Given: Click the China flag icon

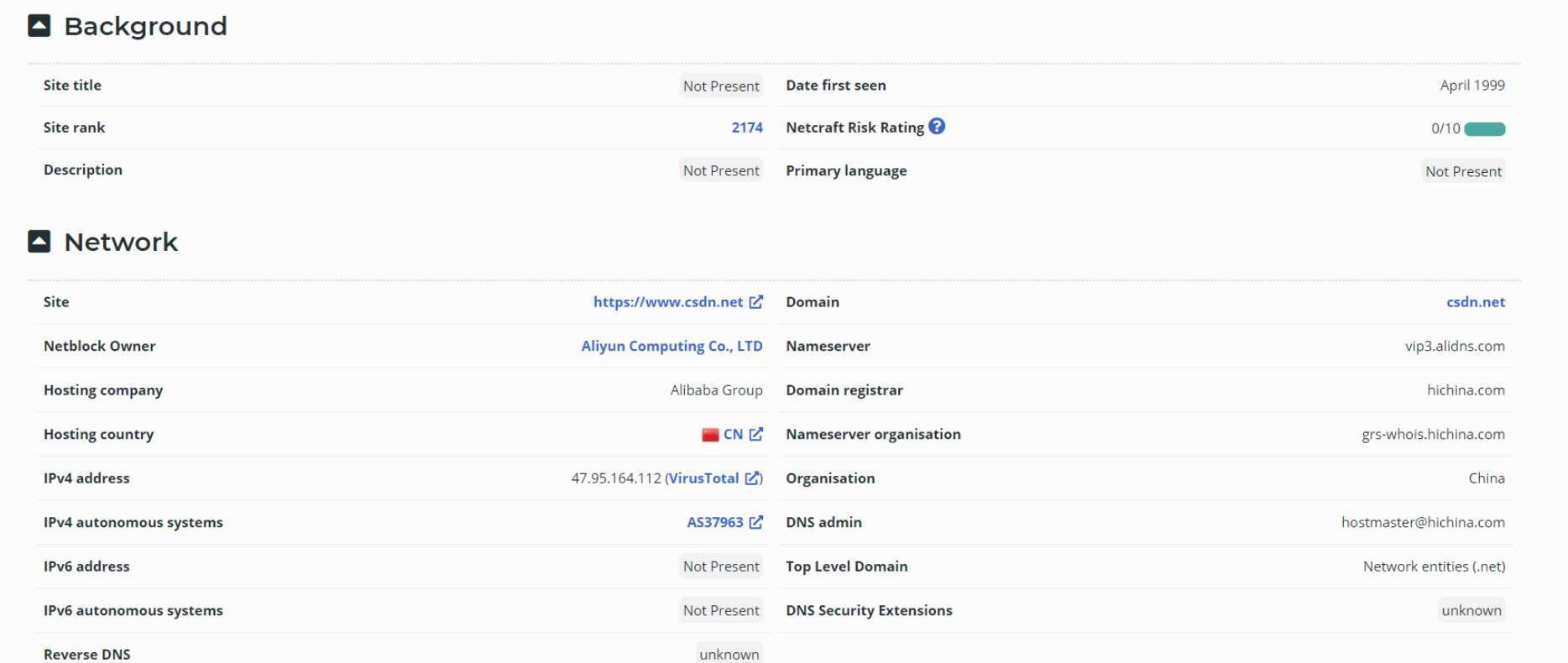Looking at the screenshot, I should 710,435.
